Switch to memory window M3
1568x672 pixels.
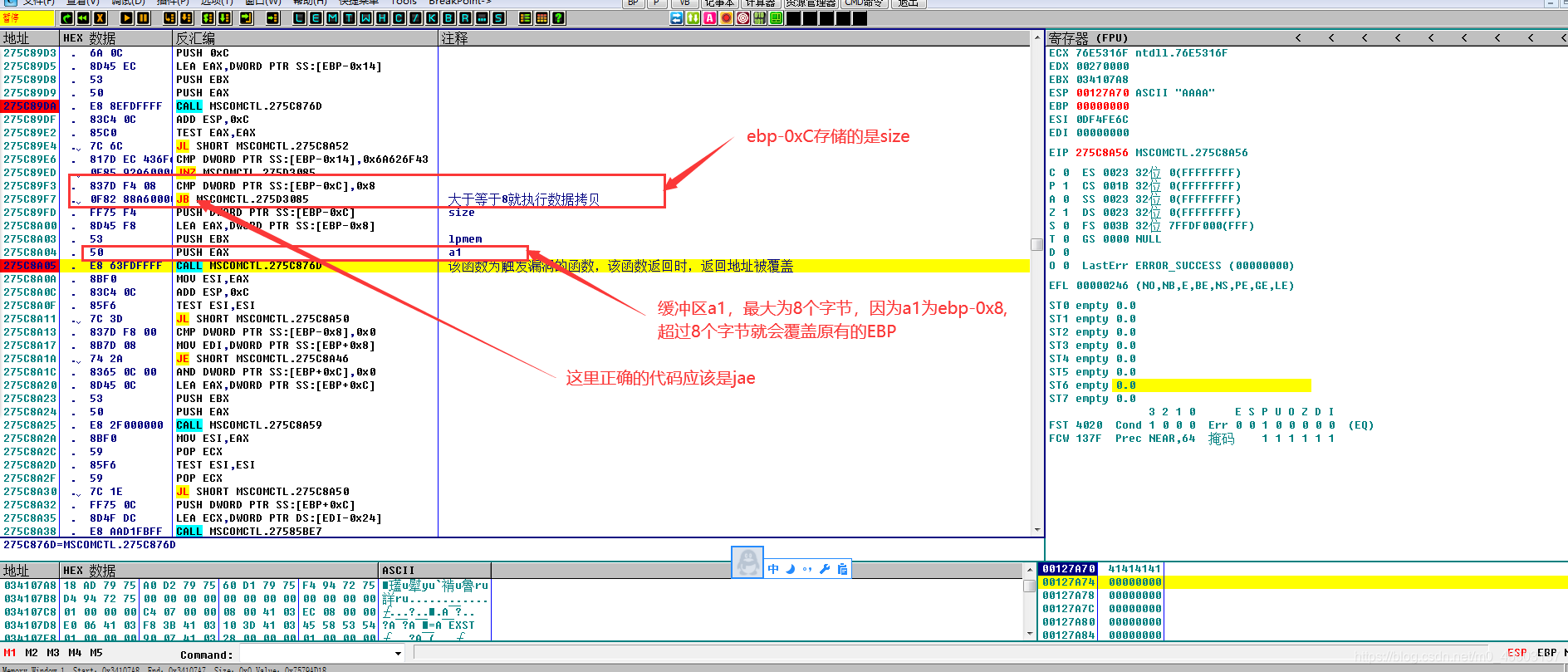coord(53,653)
